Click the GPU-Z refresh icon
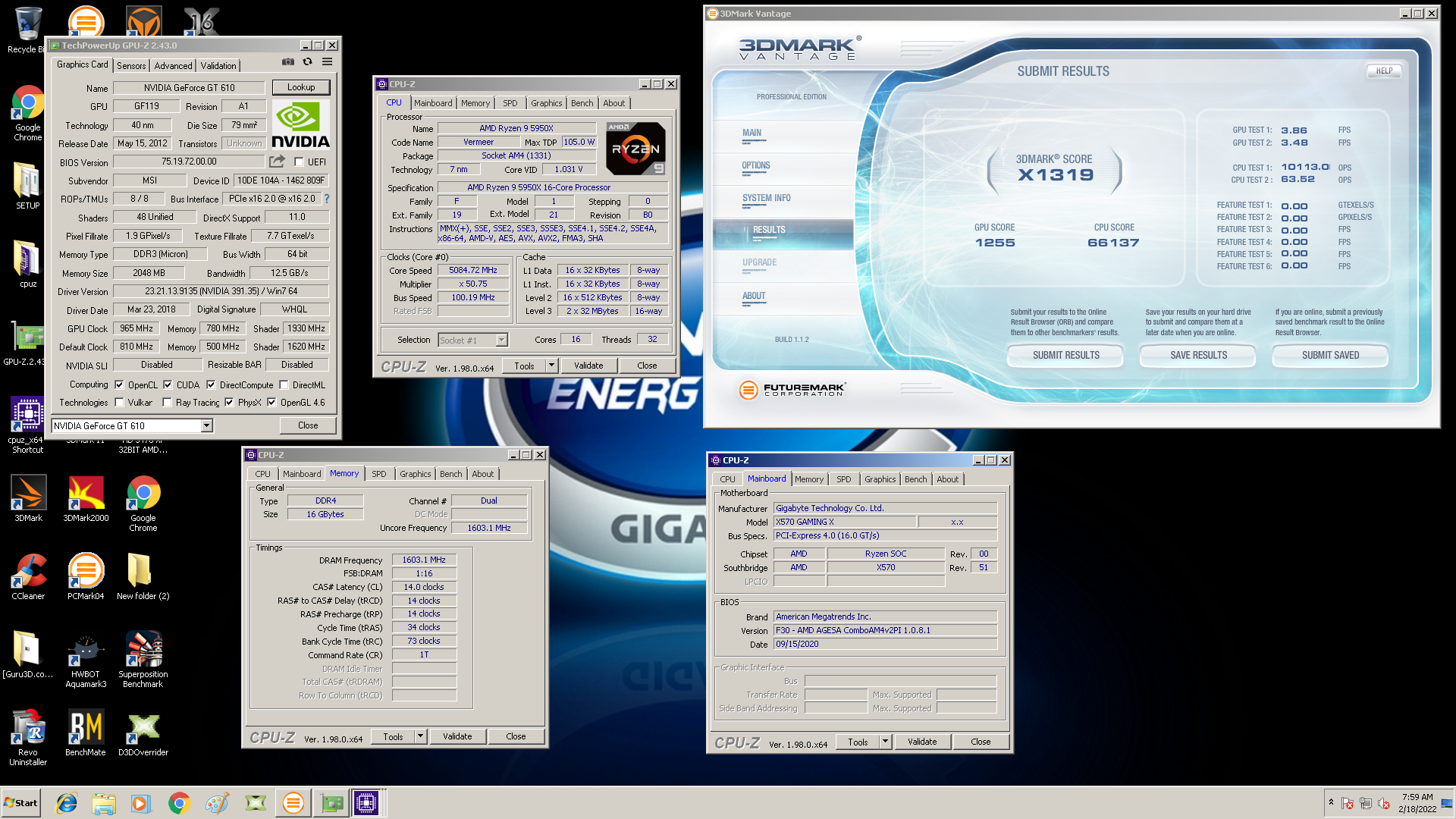The width and height of the screenshot is (1456, 819). (x=307, y=62)
